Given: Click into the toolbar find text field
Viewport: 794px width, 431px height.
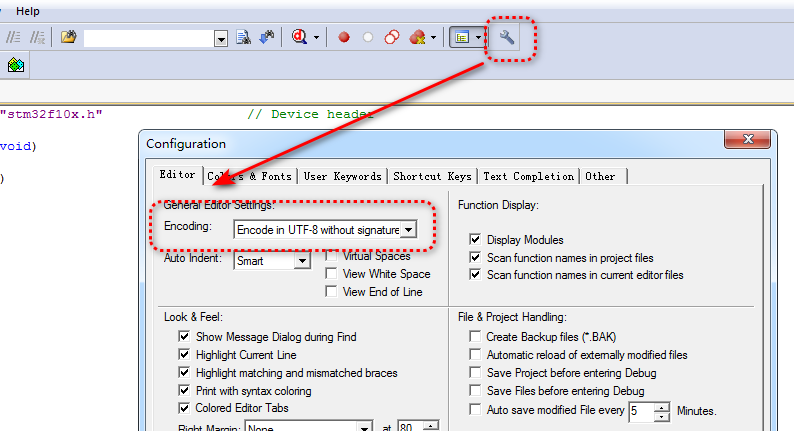Looking at the screenshot, I should tap(149, 38).
